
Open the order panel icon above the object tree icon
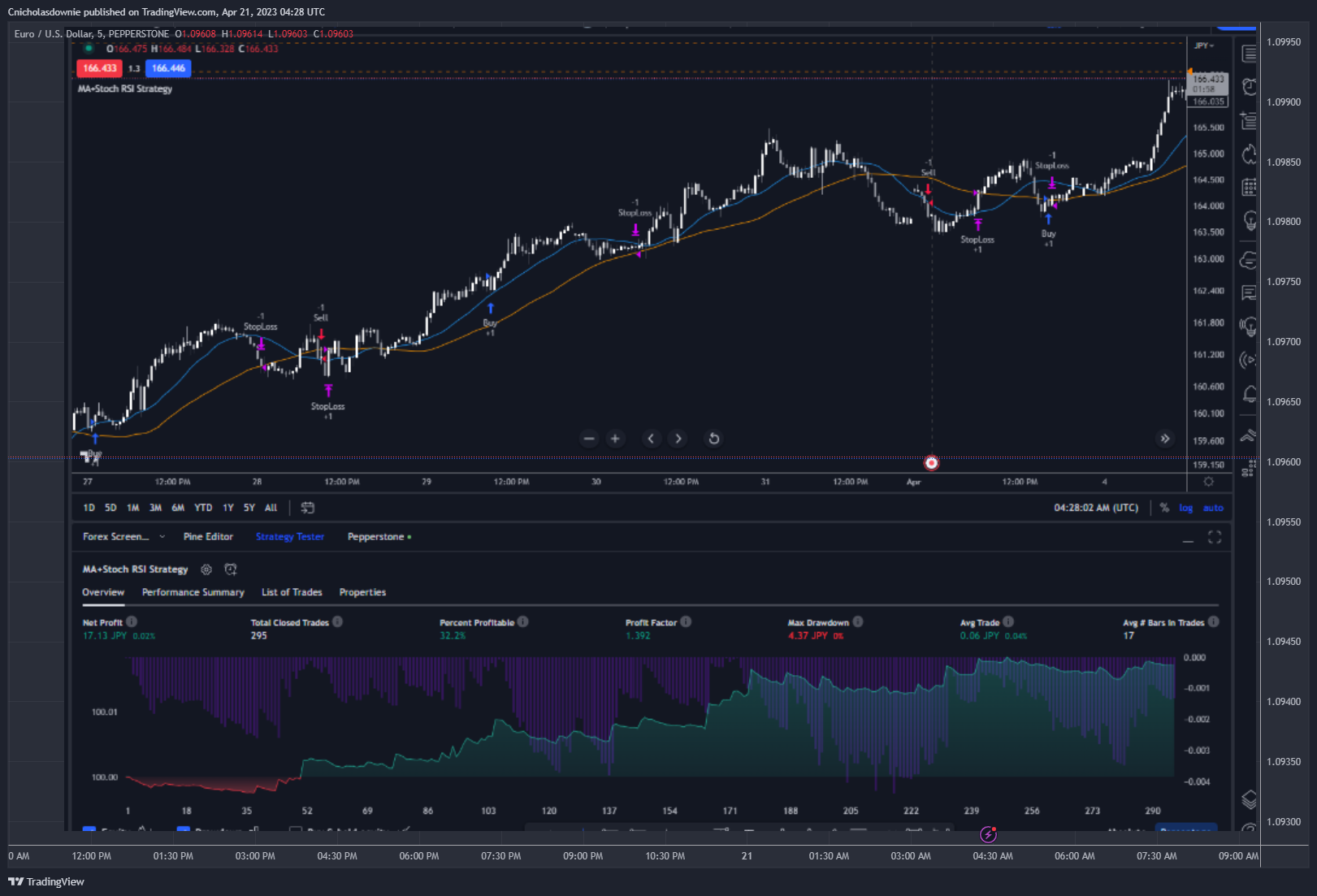pos(1249,436)
